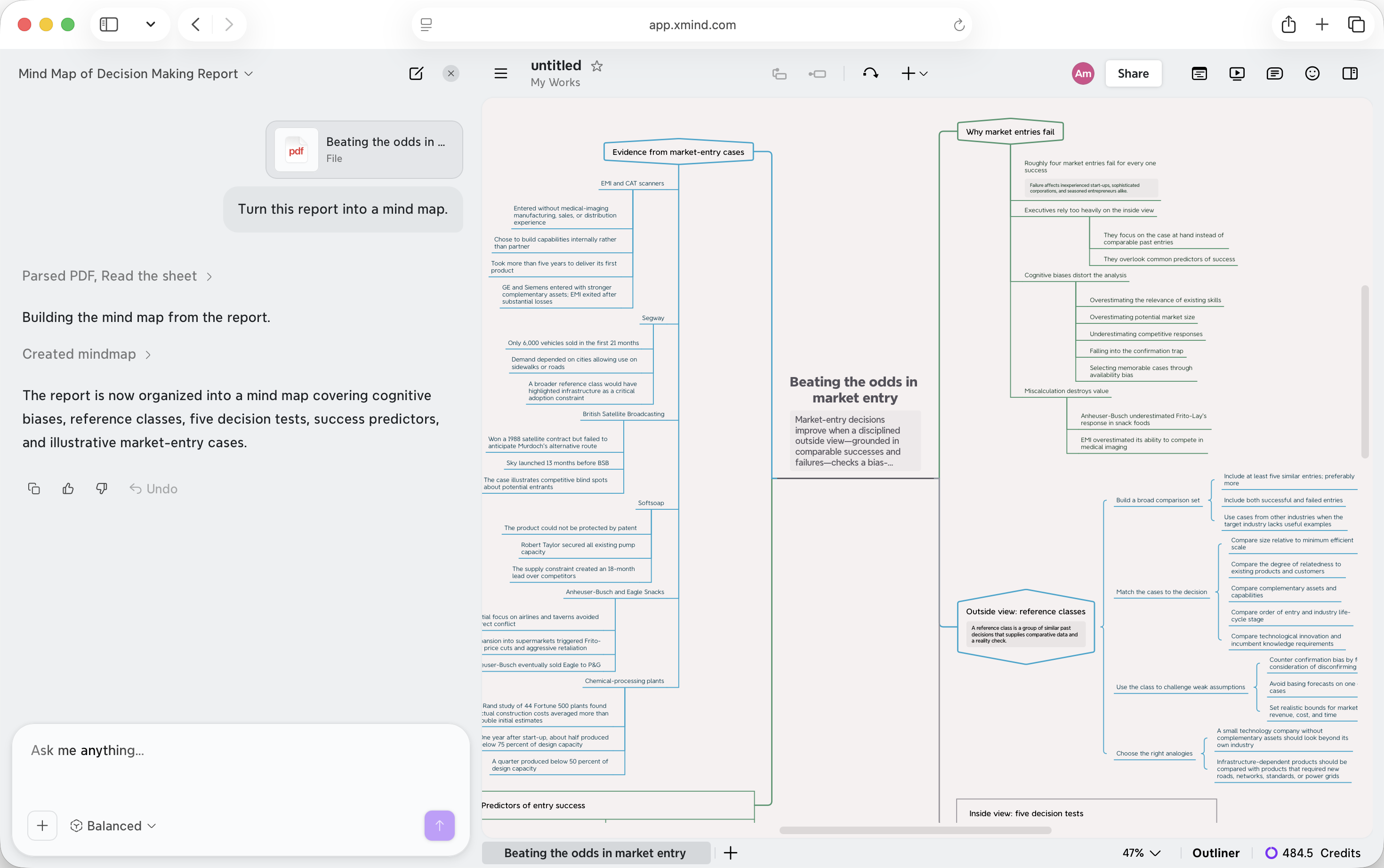The image size is (1384, 868).
Task: Select the Outside view: reference classes topic
Action: (1025, 627)
